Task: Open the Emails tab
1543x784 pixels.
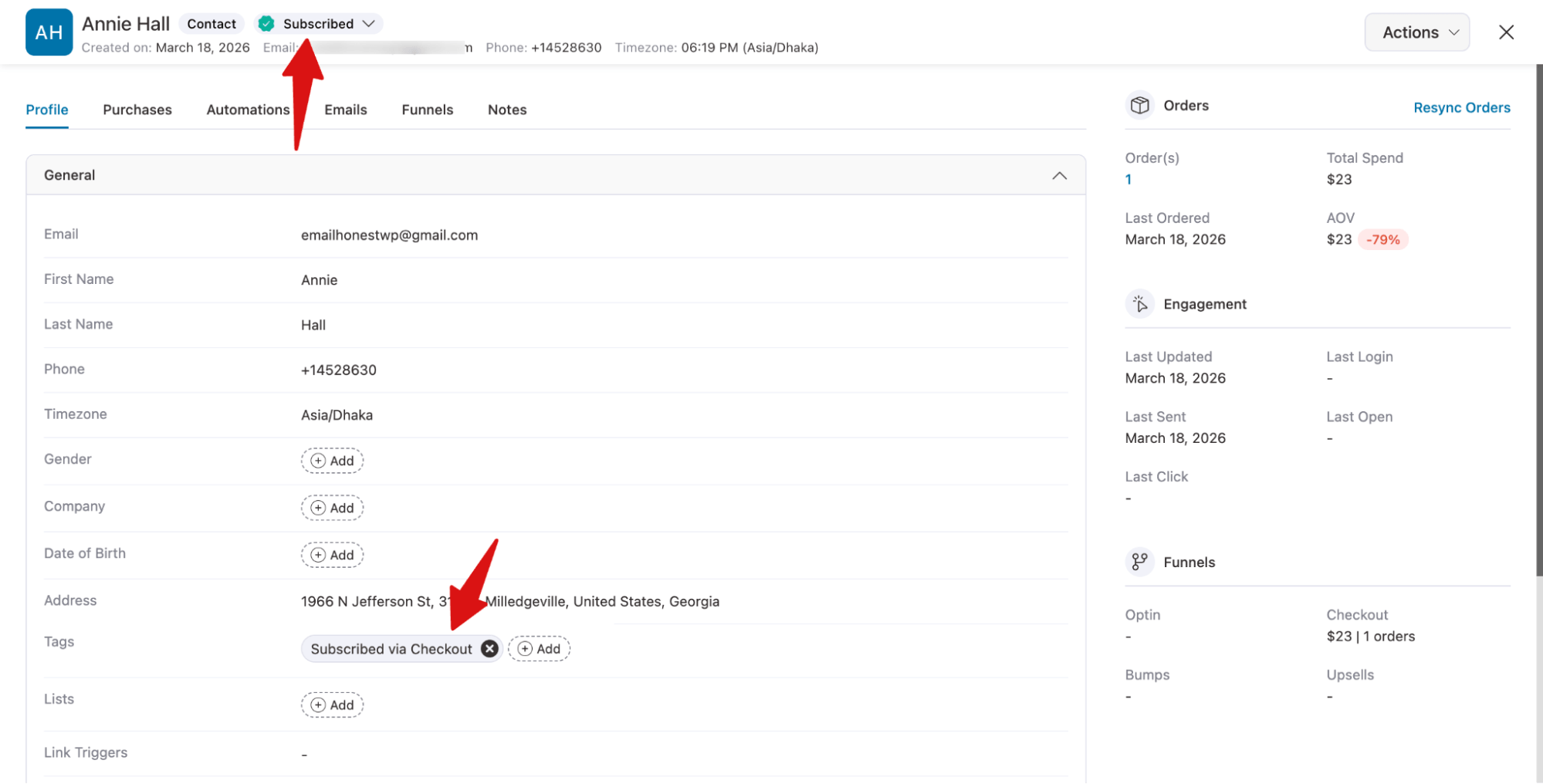Action: coord(345,110)
